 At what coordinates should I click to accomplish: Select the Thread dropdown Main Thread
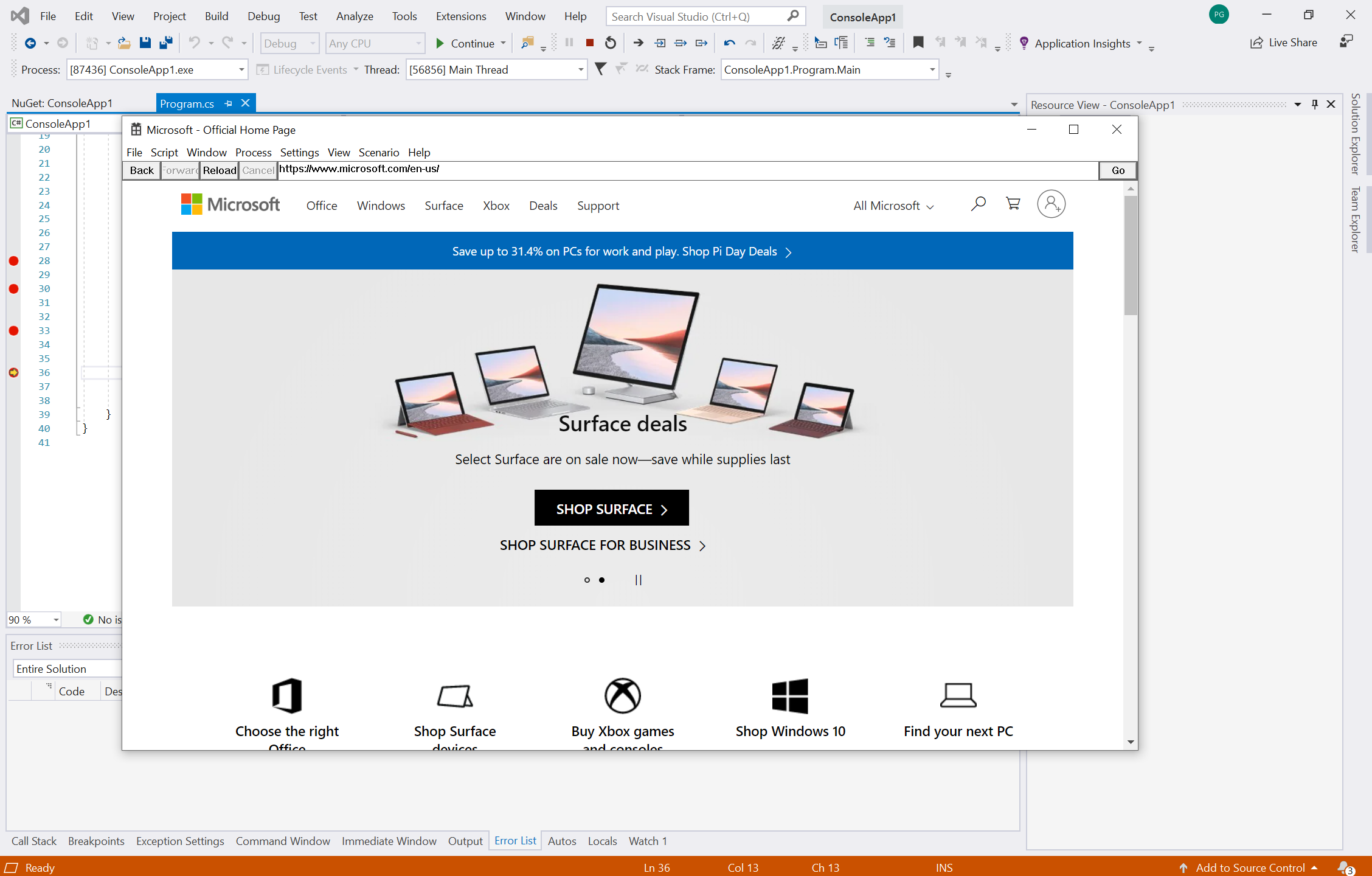[x=494, y=69]
